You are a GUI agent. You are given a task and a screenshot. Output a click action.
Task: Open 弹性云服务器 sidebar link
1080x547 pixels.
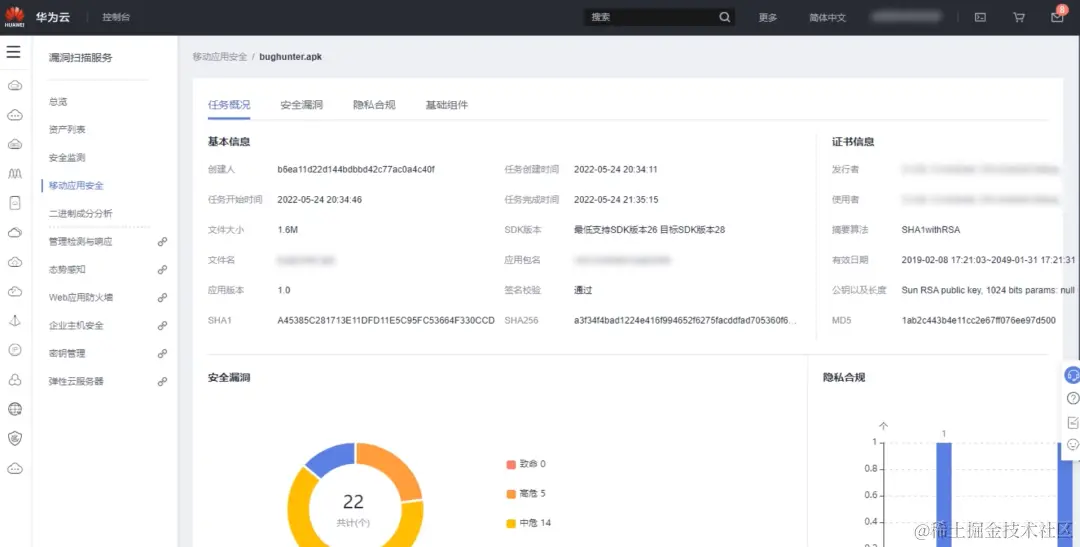pyautogui.click(x=76, y=382)
